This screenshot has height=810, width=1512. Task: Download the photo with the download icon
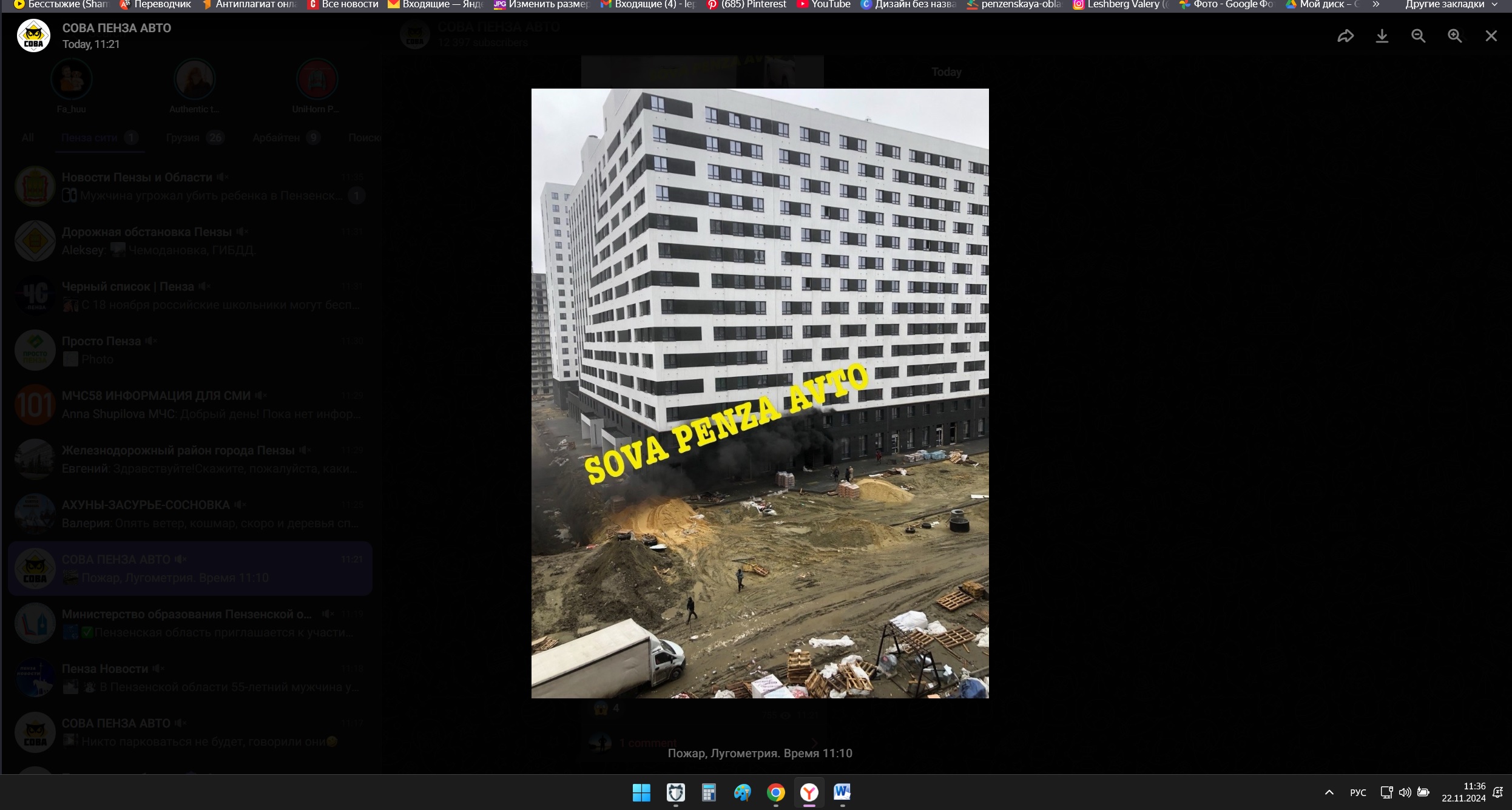[1382, 36]
